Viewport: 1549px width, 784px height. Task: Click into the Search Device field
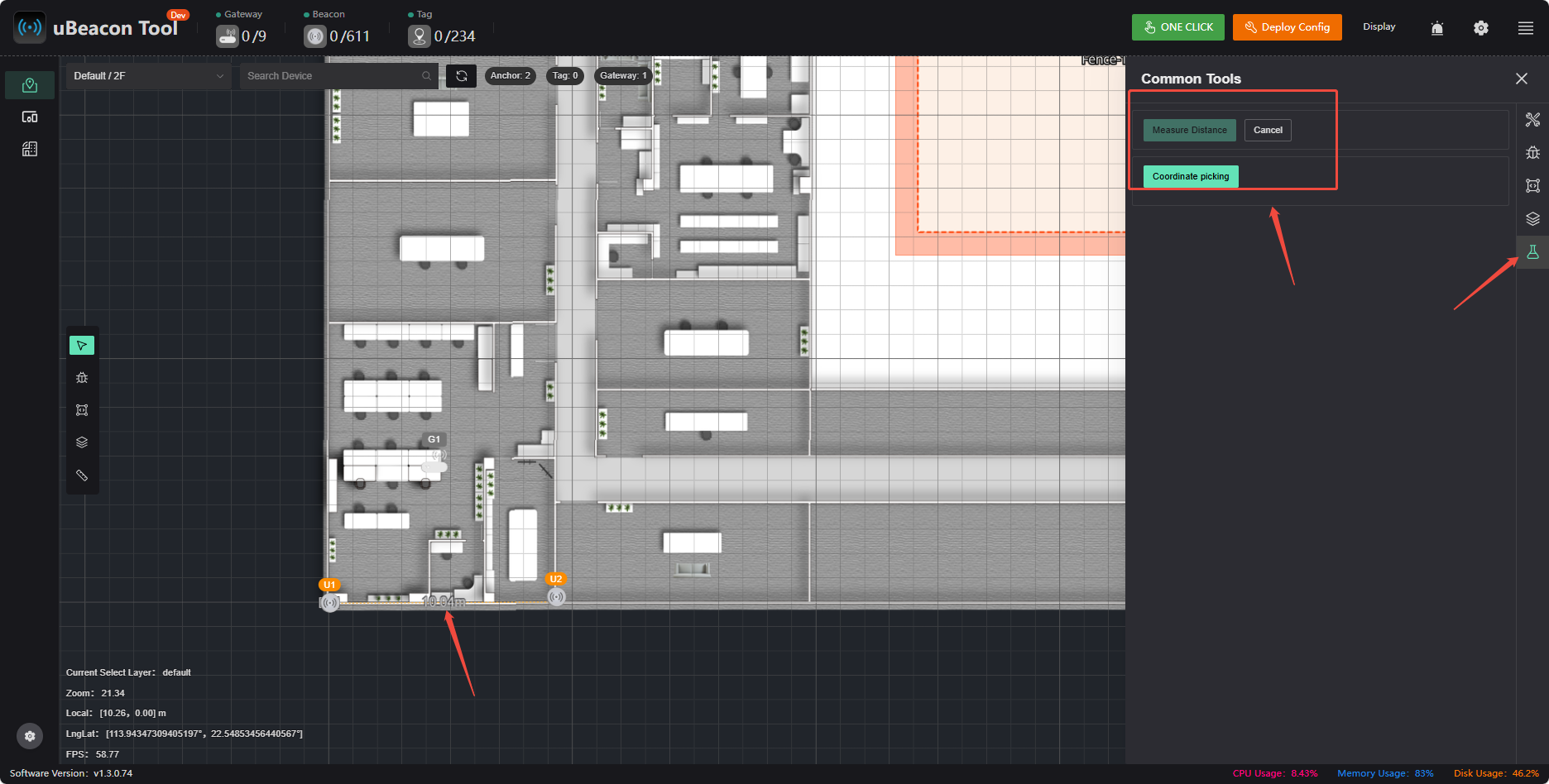tap(338, 76)
